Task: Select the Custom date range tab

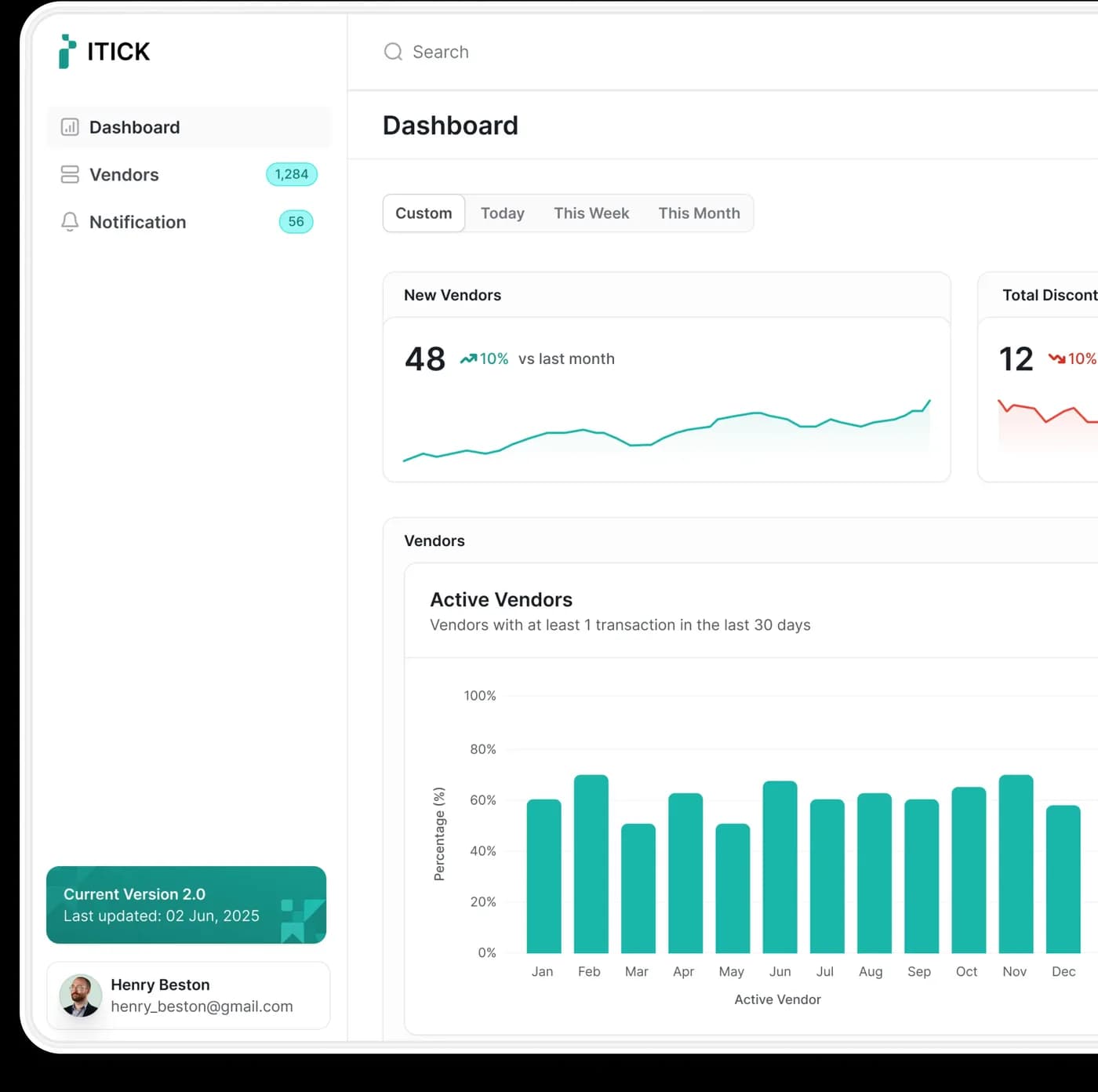Action: [424, 213]
